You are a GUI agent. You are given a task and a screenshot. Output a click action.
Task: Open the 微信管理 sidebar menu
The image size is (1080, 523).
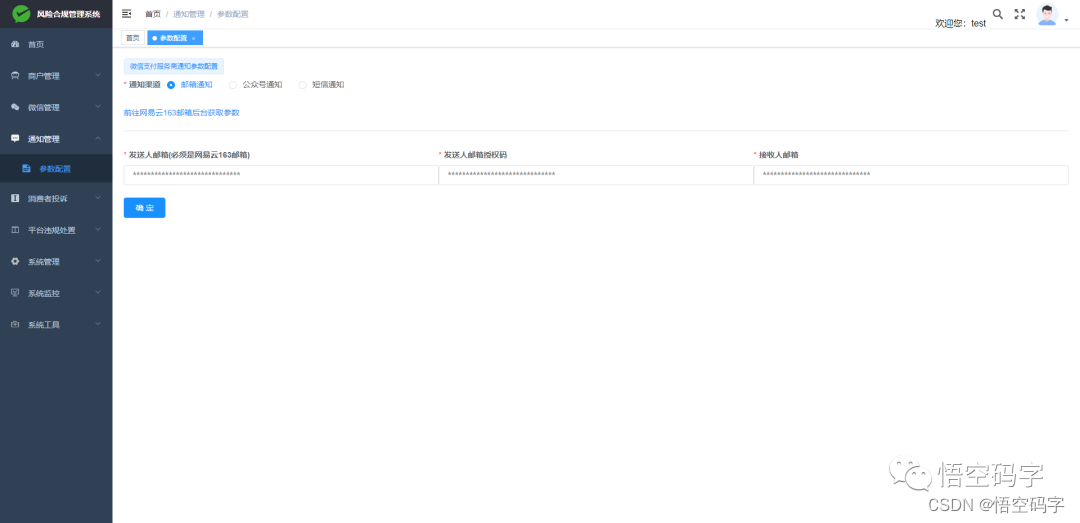pyautogui.click(x=56, y=107)
